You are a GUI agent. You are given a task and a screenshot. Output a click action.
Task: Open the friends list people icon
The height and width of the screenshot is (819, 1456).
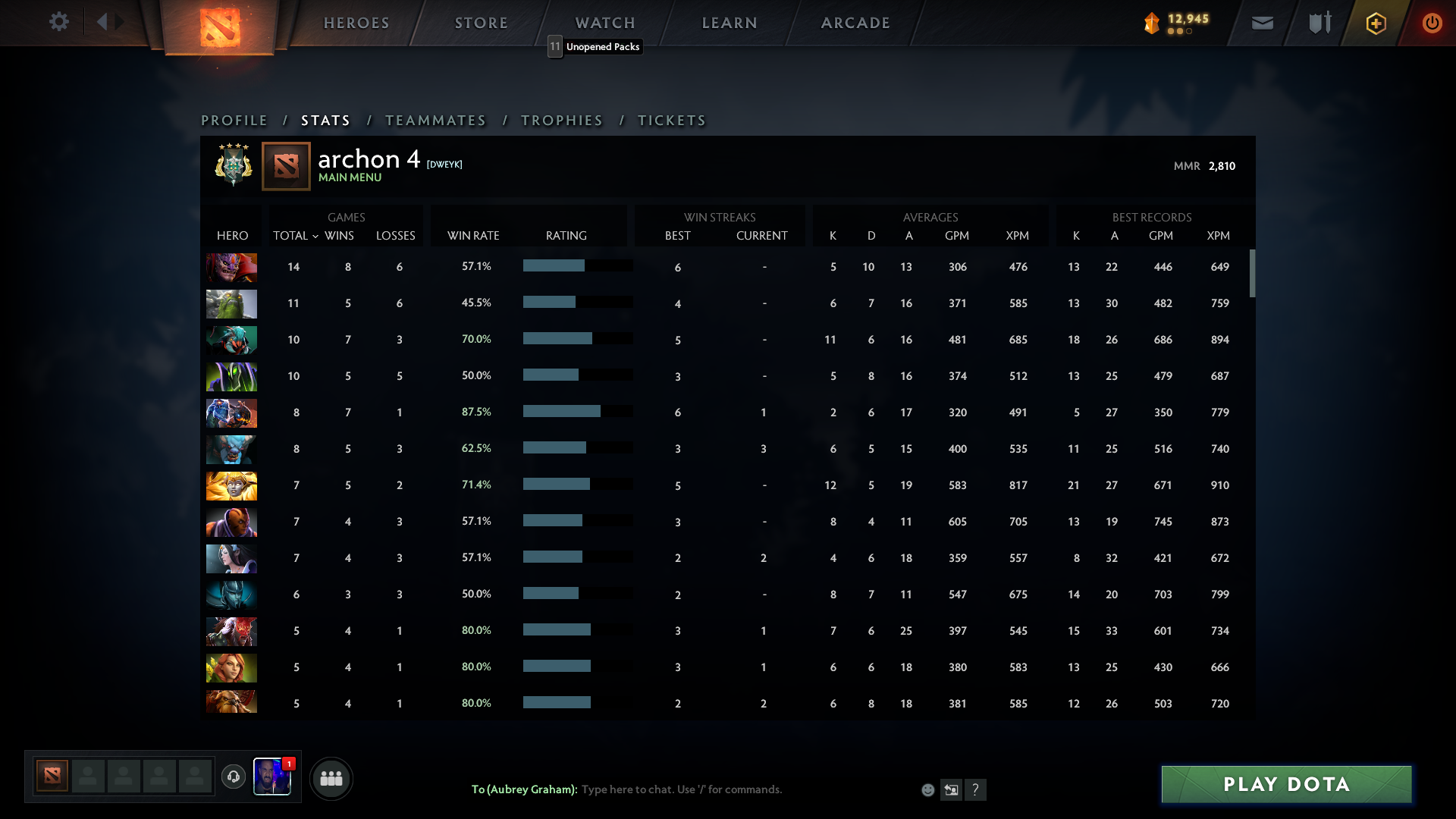point(331,778)
